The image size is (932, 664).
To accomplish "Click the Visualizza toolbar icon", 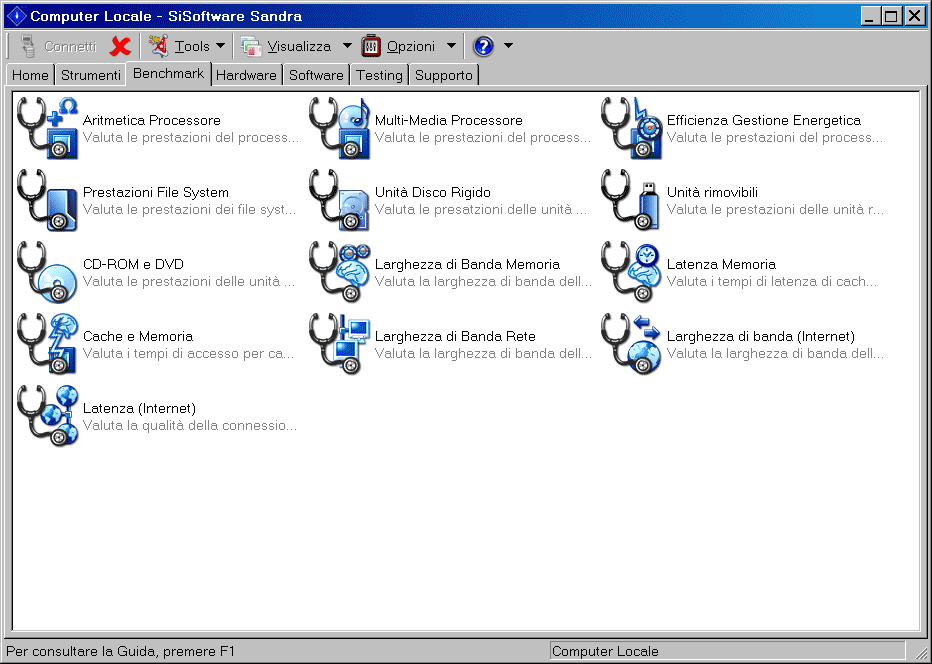I will pos(251,46).
